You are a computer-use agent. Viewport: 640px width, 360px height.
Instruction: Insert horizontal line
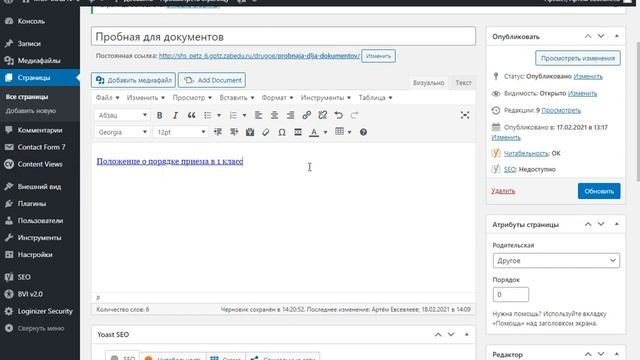pos(298,132)
